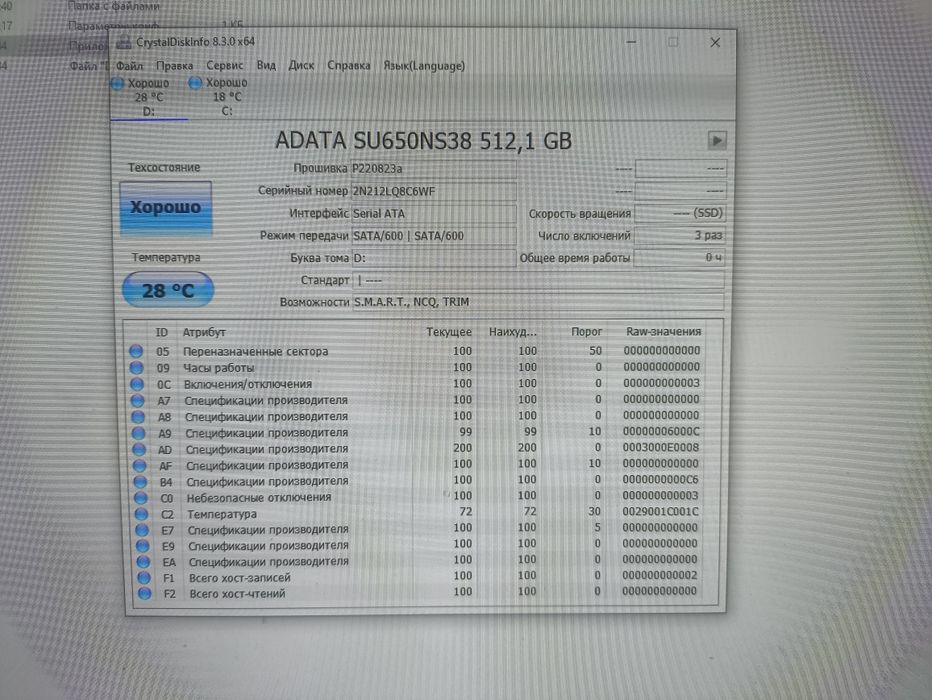This screenshot has width=932, height=700.
Task: Click the Атрибут column header
Action: click(204, 332)
